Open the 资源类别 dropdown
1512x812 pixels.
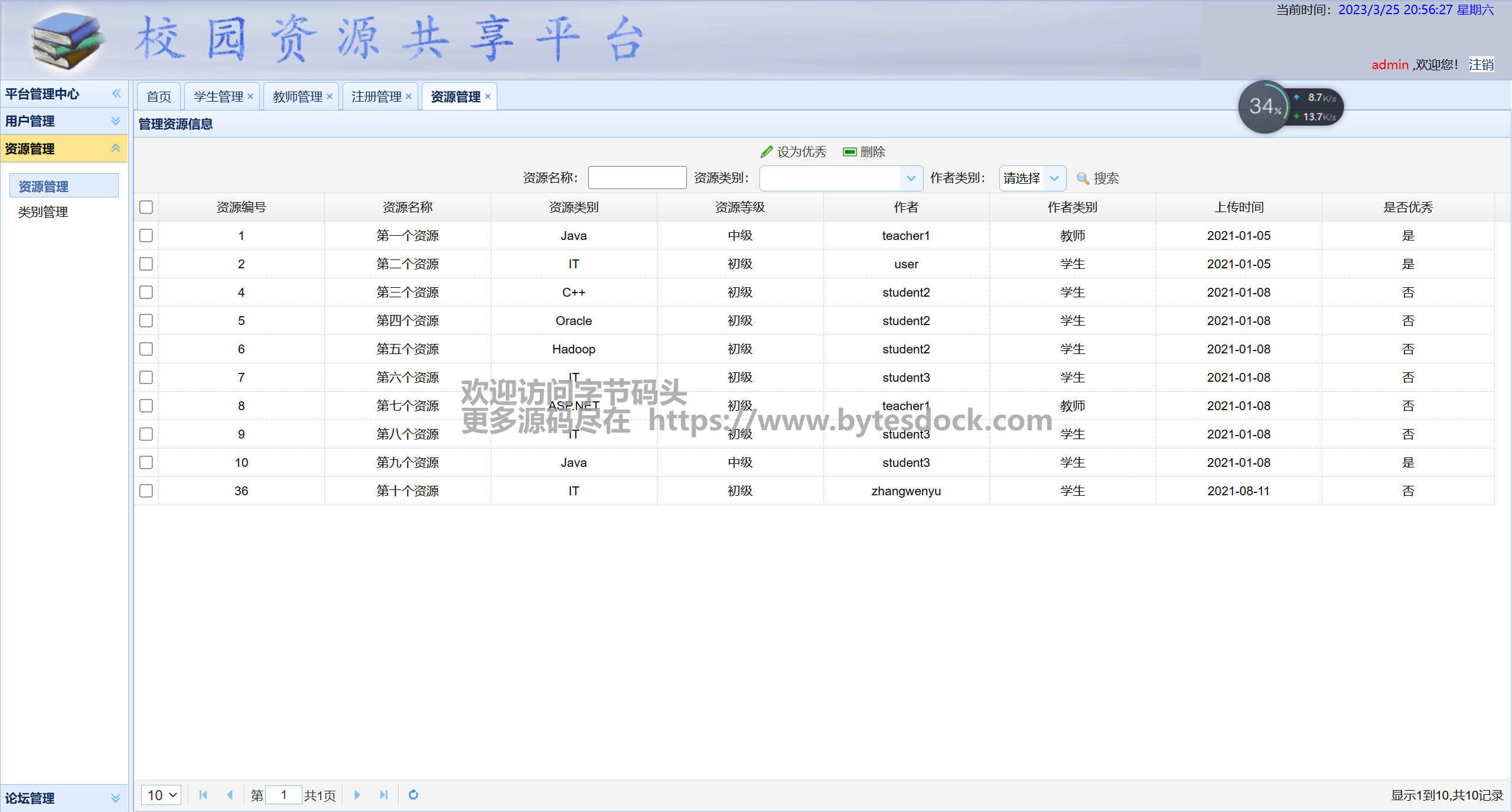(x=911, y=178)
